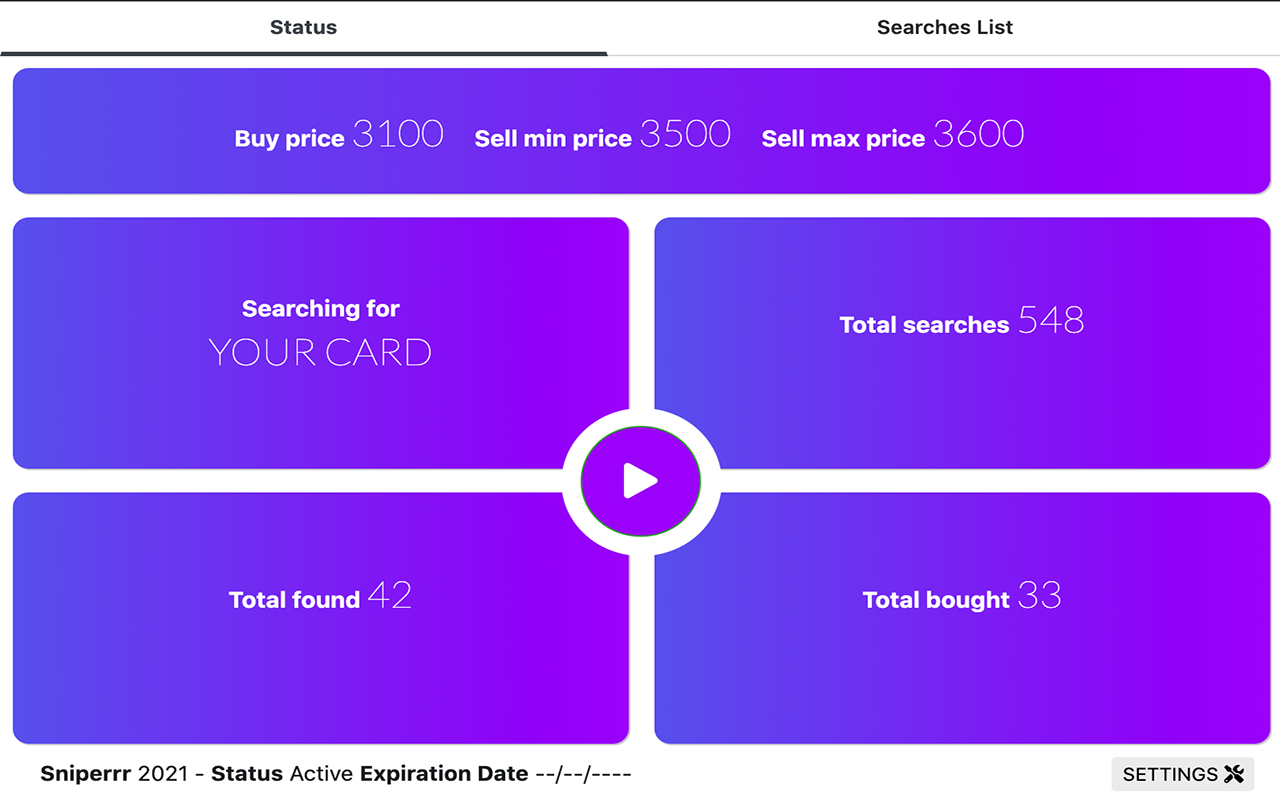Click the Searching for heading

pyautogui.click(x=320, y=309)
